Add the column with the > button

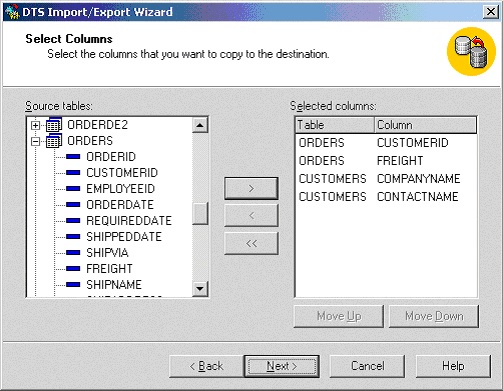point(251,189)
